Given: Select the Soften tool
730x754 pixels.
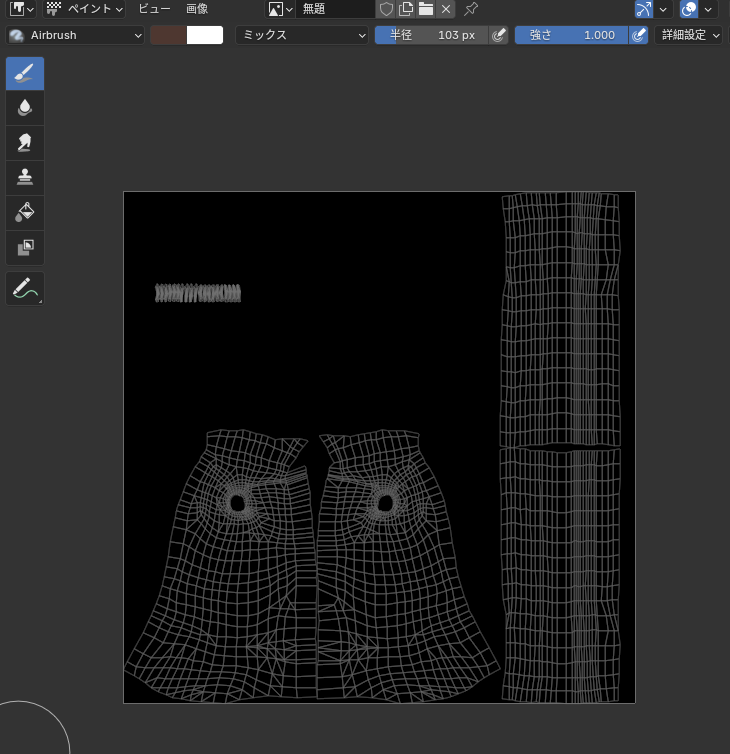Looking at the screenshot, I should (x=25, y=108).
